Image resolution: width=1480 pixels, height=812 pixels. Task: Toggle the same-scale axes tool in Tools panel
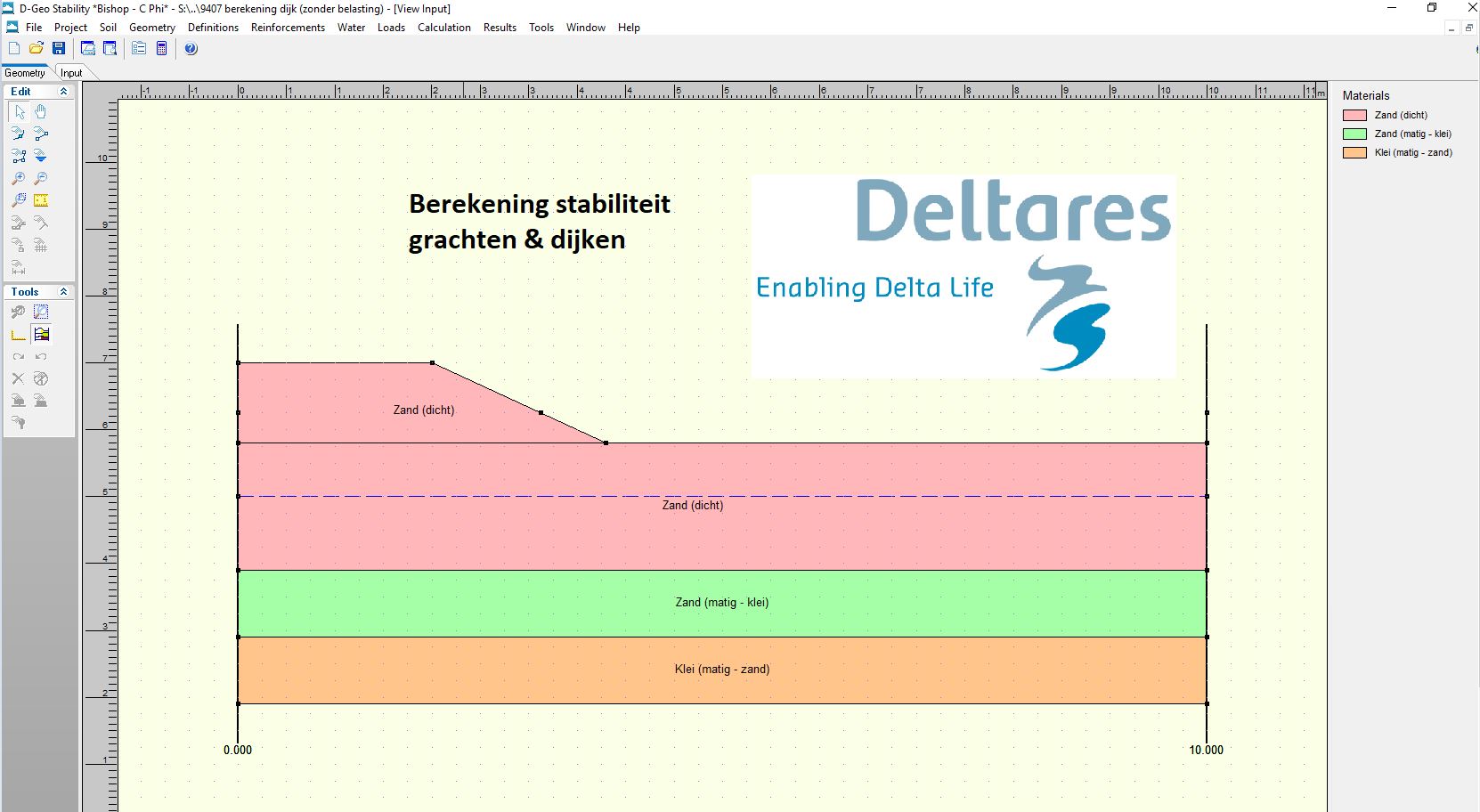coord(19,335)
